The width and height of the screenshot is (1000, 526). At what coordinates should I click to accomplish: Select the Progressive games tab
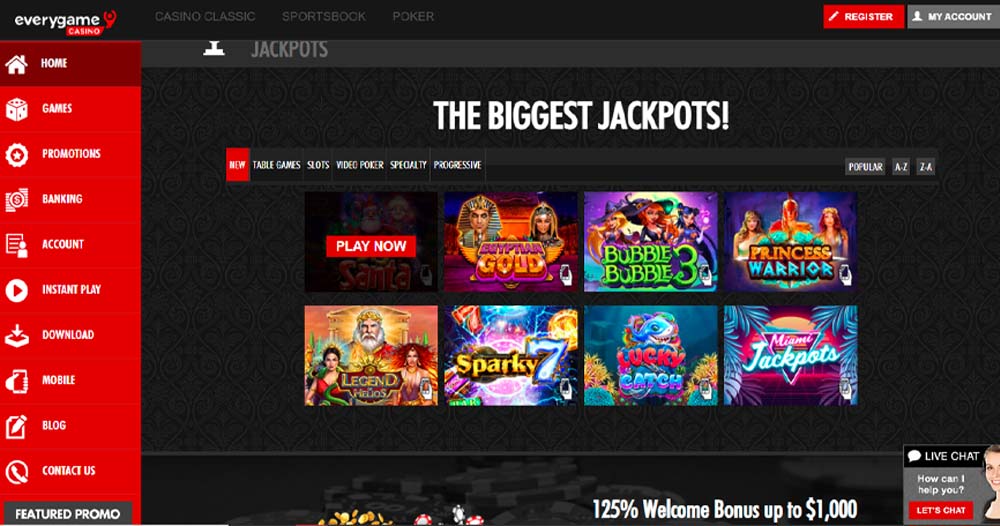tap(457, 164)
